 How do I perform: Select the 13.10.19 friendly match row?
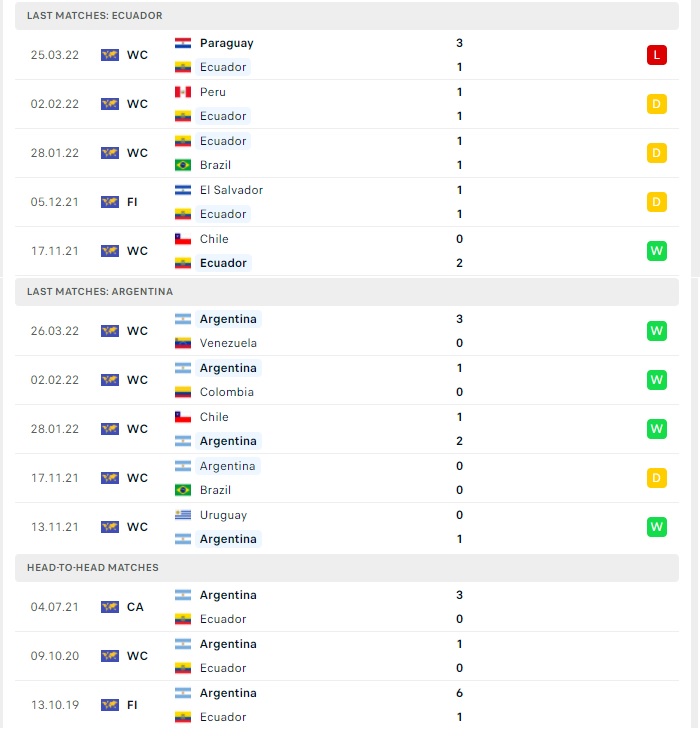347,705
